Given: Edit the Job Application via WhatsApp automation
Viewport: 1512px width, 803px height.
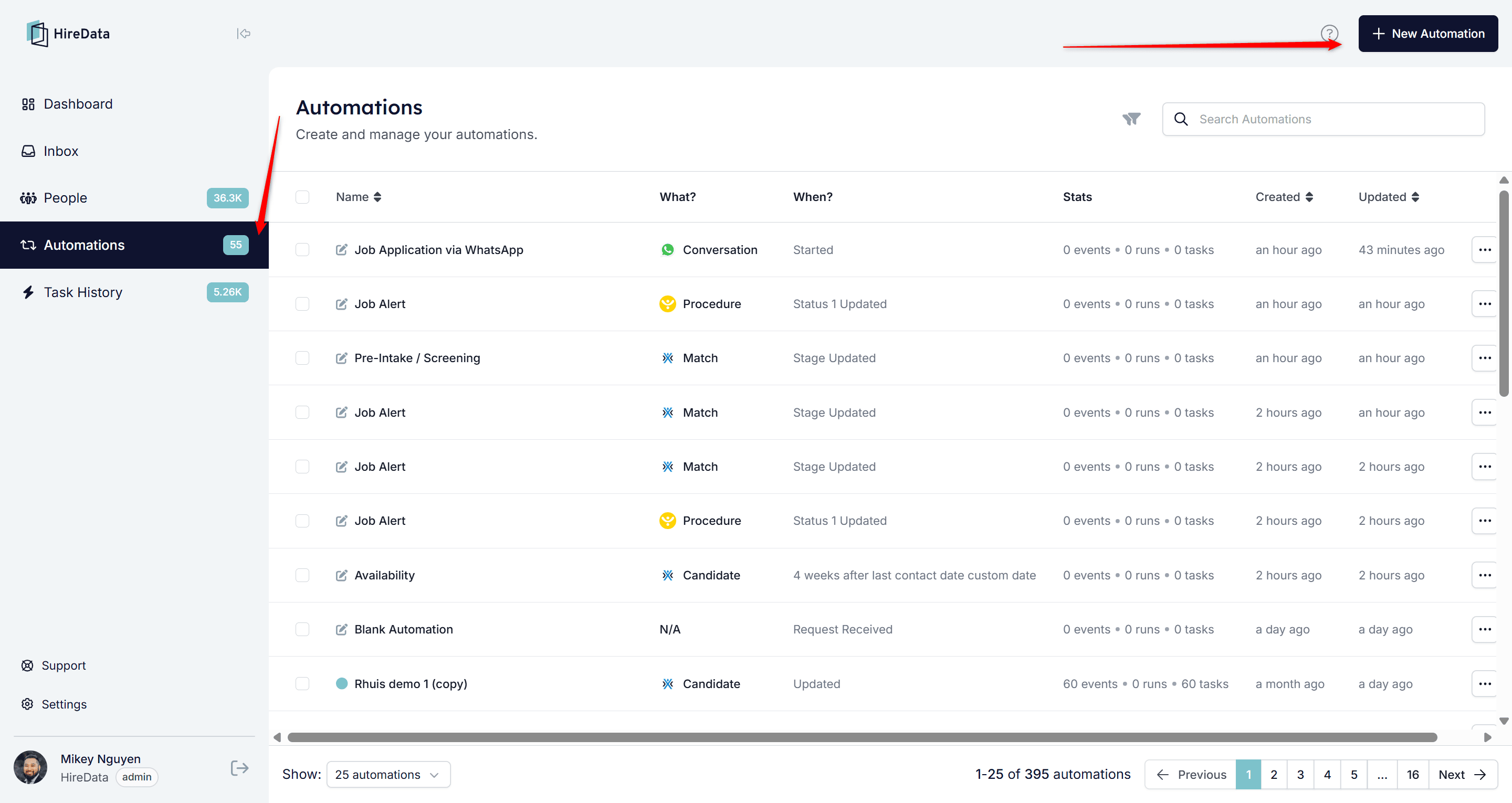Looking at the screenshot, I should click(341, 249).
